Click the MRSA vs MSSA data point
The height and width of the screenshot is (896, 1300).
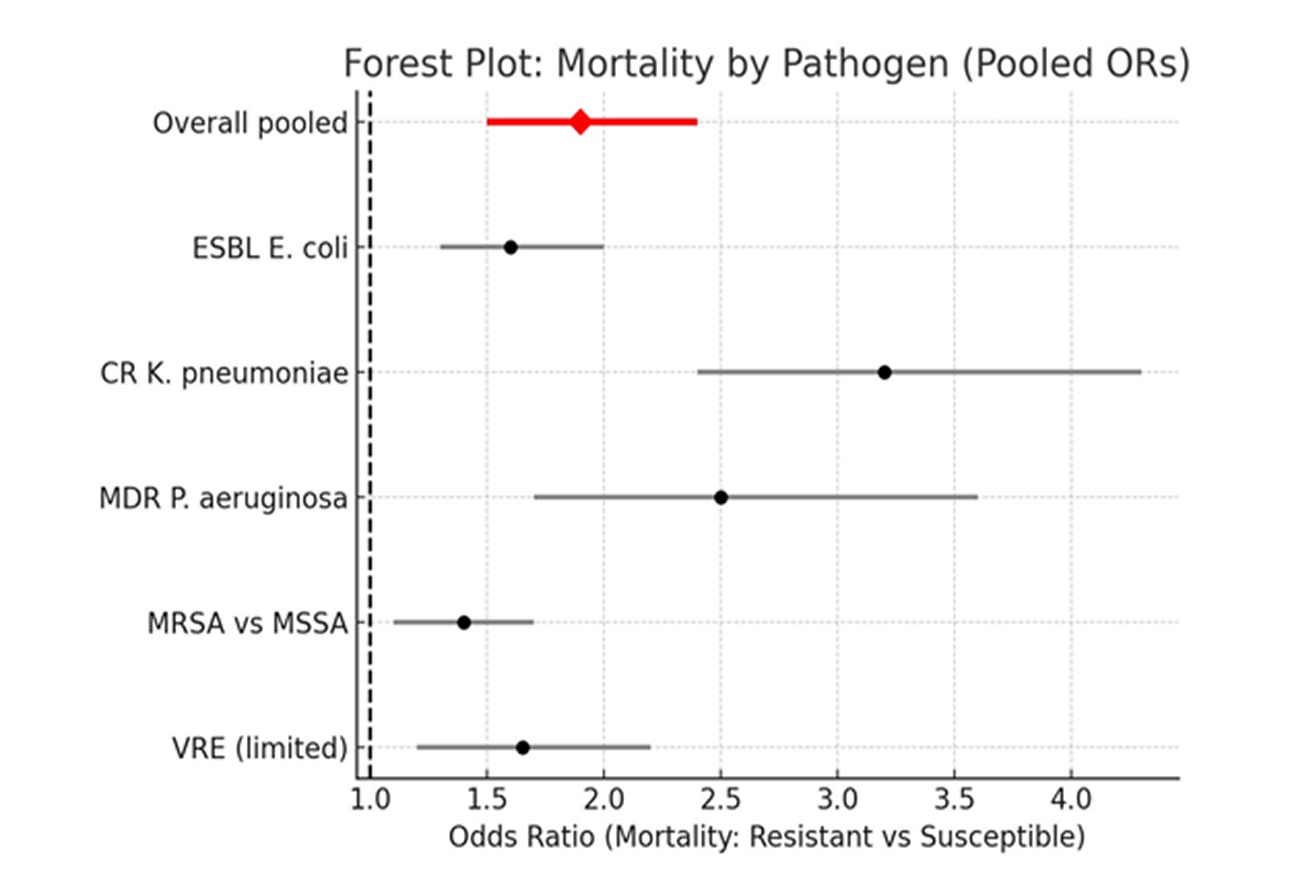[463, 622]
